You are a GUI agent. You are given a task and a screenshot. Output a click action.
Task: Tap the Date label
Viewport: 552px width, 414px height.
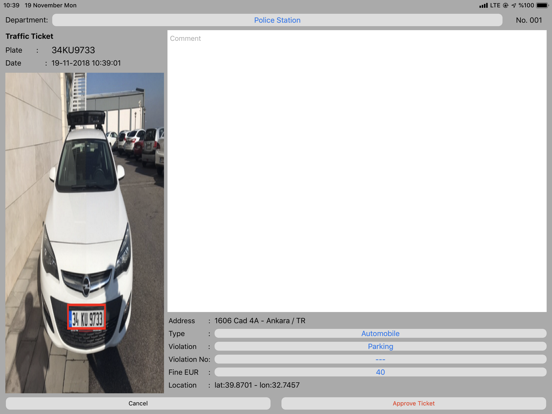click(x=13, y=63)
